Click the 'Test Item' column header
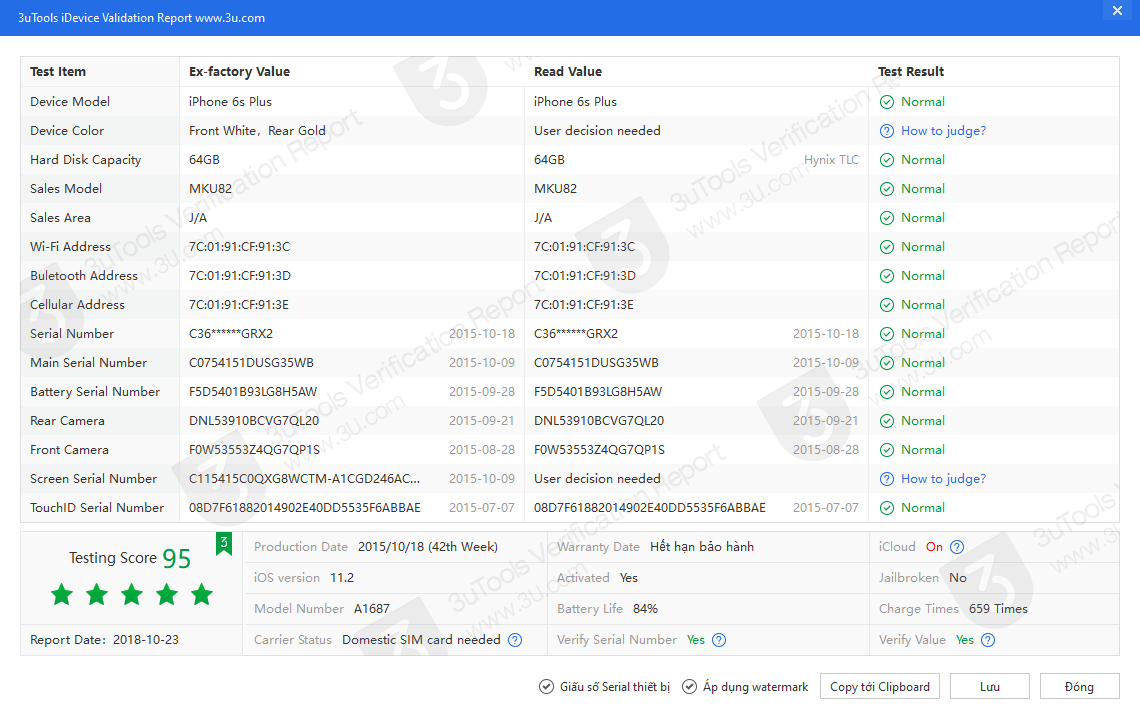The width and height of the screenshot is (1140, 720). (x=58, y=72)
